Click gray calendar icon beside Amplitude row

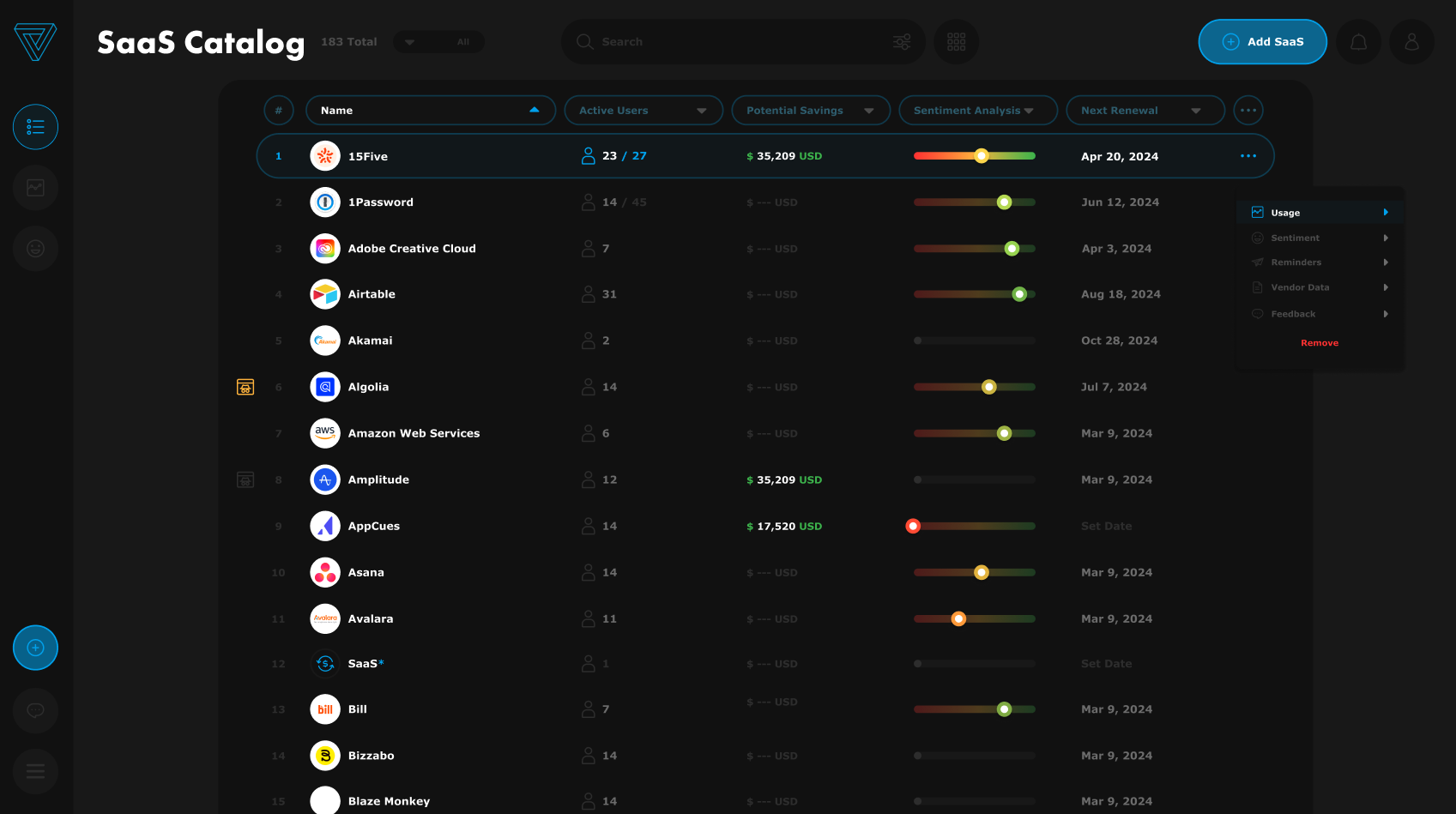coord(245,479)
